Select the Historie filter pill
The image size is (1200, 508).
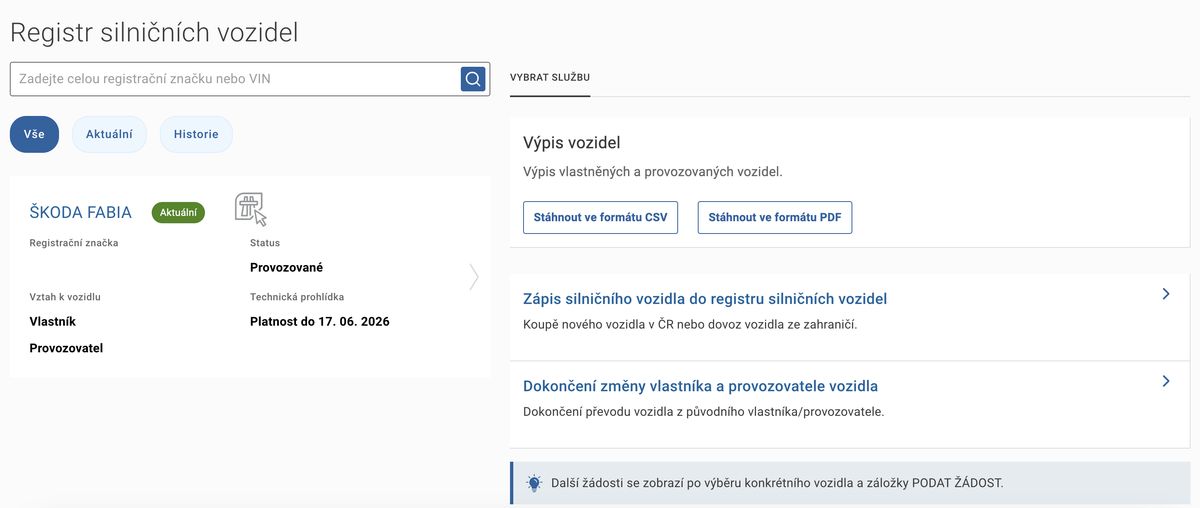point(196,134)
